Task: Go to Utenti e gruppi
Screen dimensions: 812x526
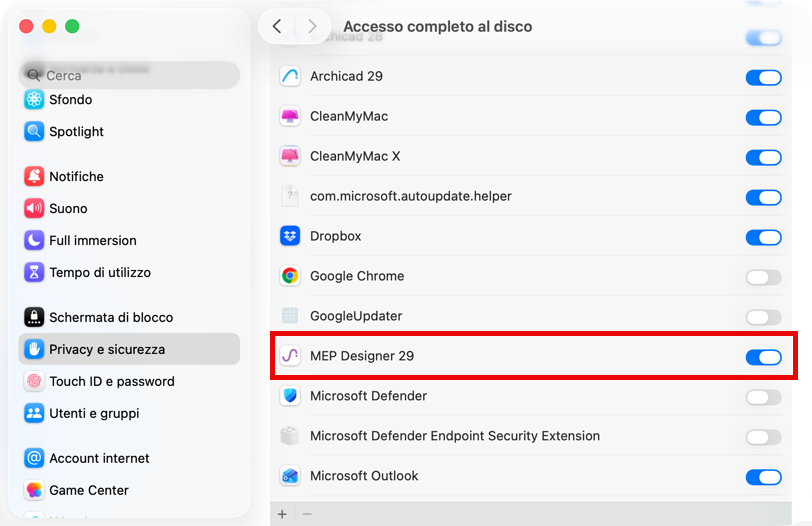Action: (x=129, y=413)
